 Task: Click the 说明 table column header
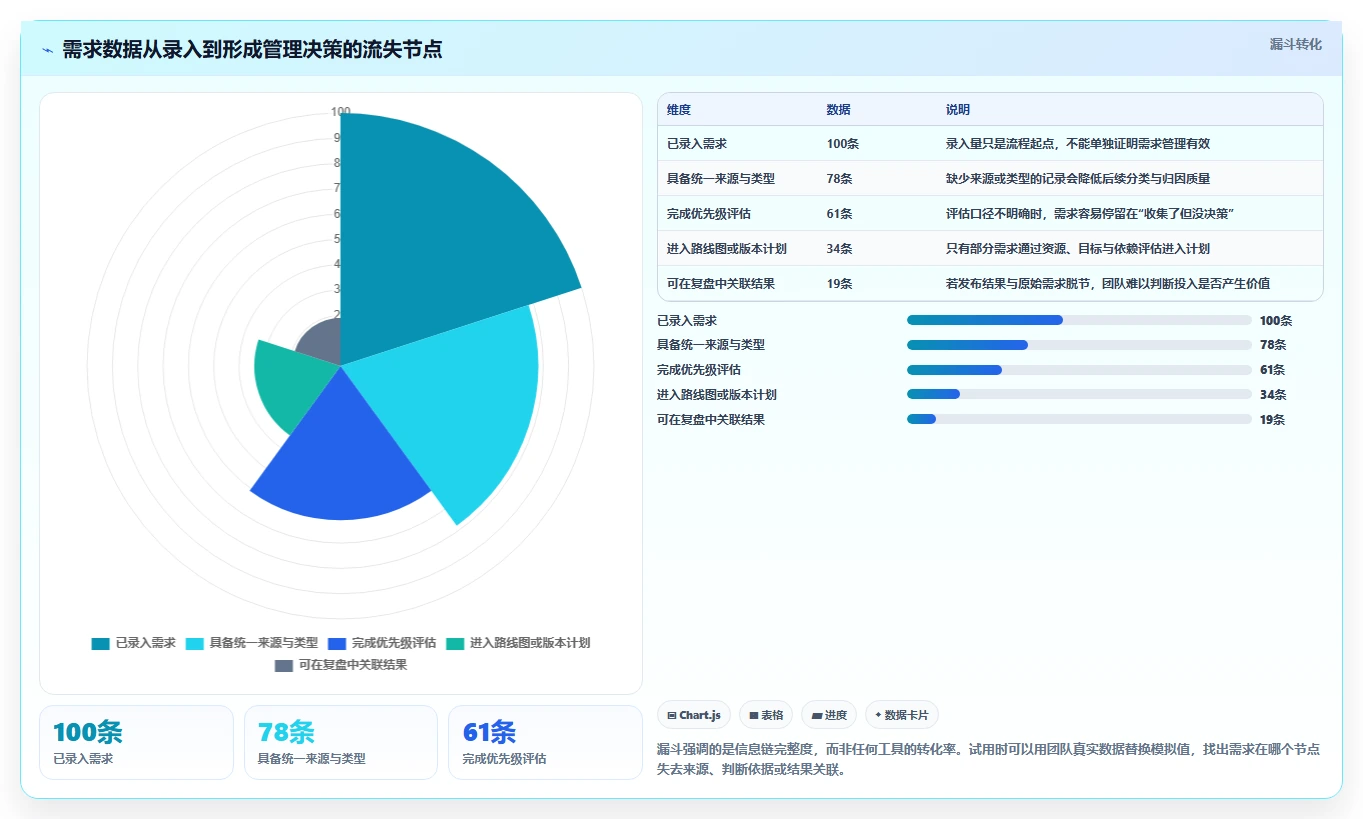pyautogui.click(x=958, y=110)
